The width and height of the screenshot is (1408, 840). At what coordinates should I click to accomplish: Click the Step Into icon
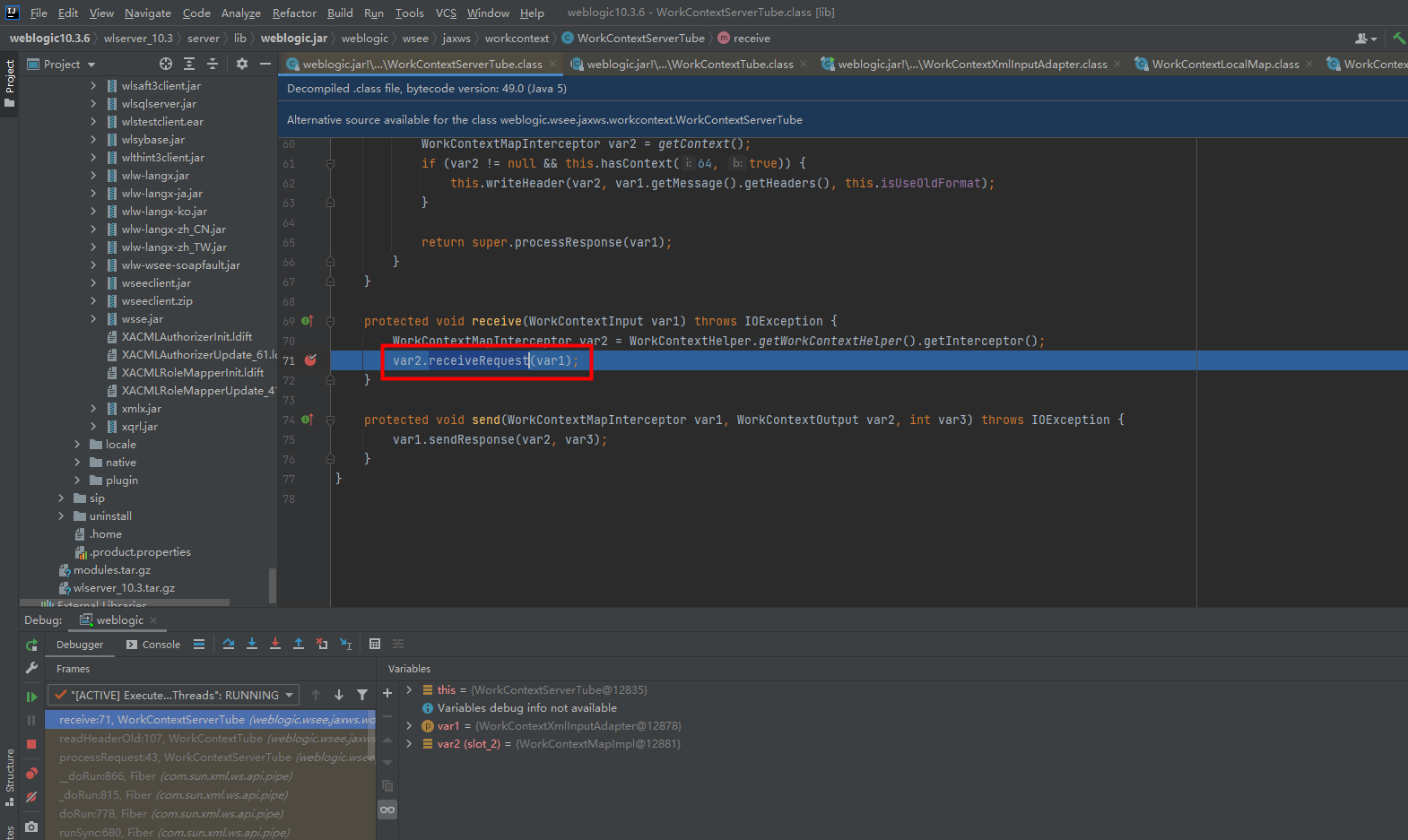point(252,644)
